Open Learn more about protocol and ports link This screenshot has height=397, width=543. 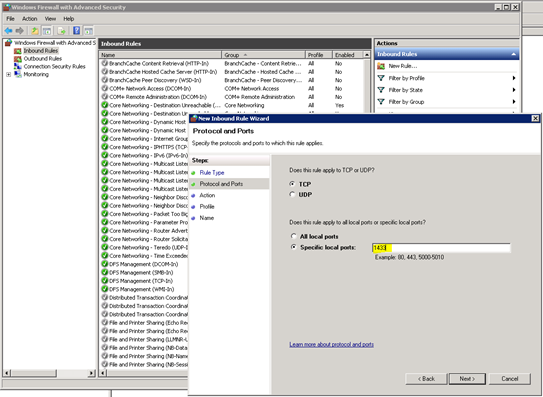pyautogui.click(x=331, y=344)
